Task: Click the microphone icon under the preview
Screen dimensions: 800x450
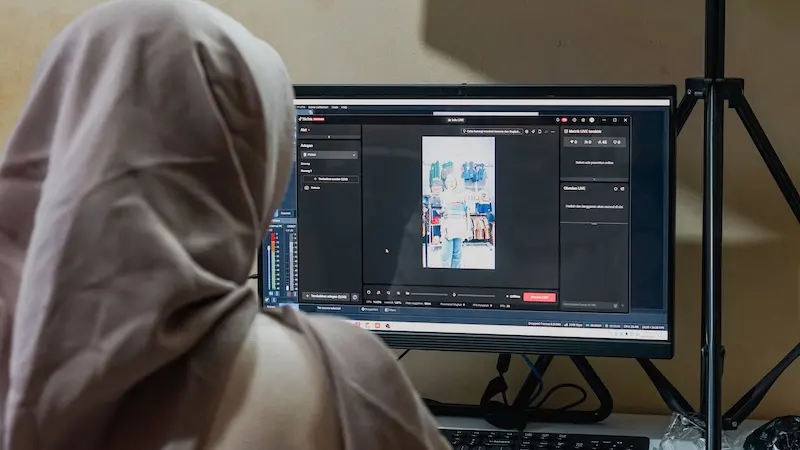Action: (x=454, y=294)
